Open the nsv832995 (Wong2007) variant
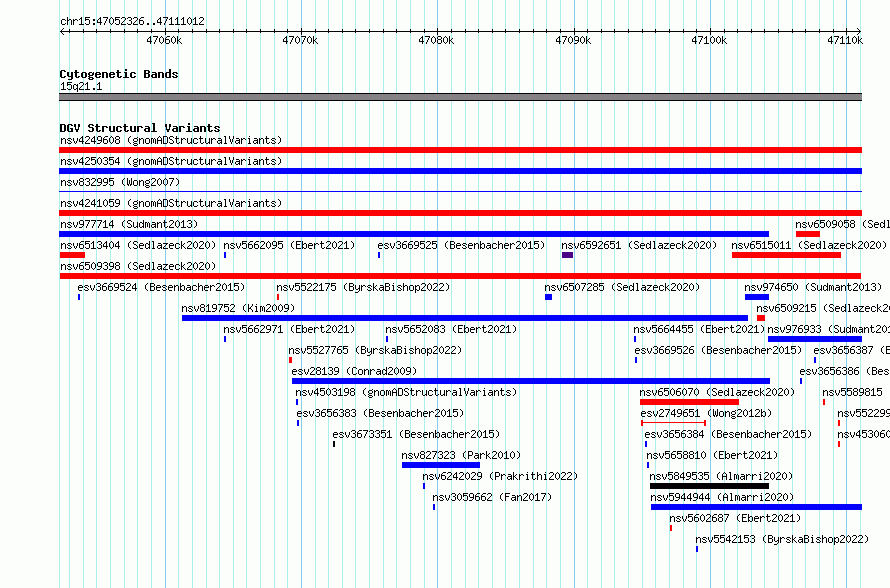This screenshot has width=890, height=588. (120, 182)
